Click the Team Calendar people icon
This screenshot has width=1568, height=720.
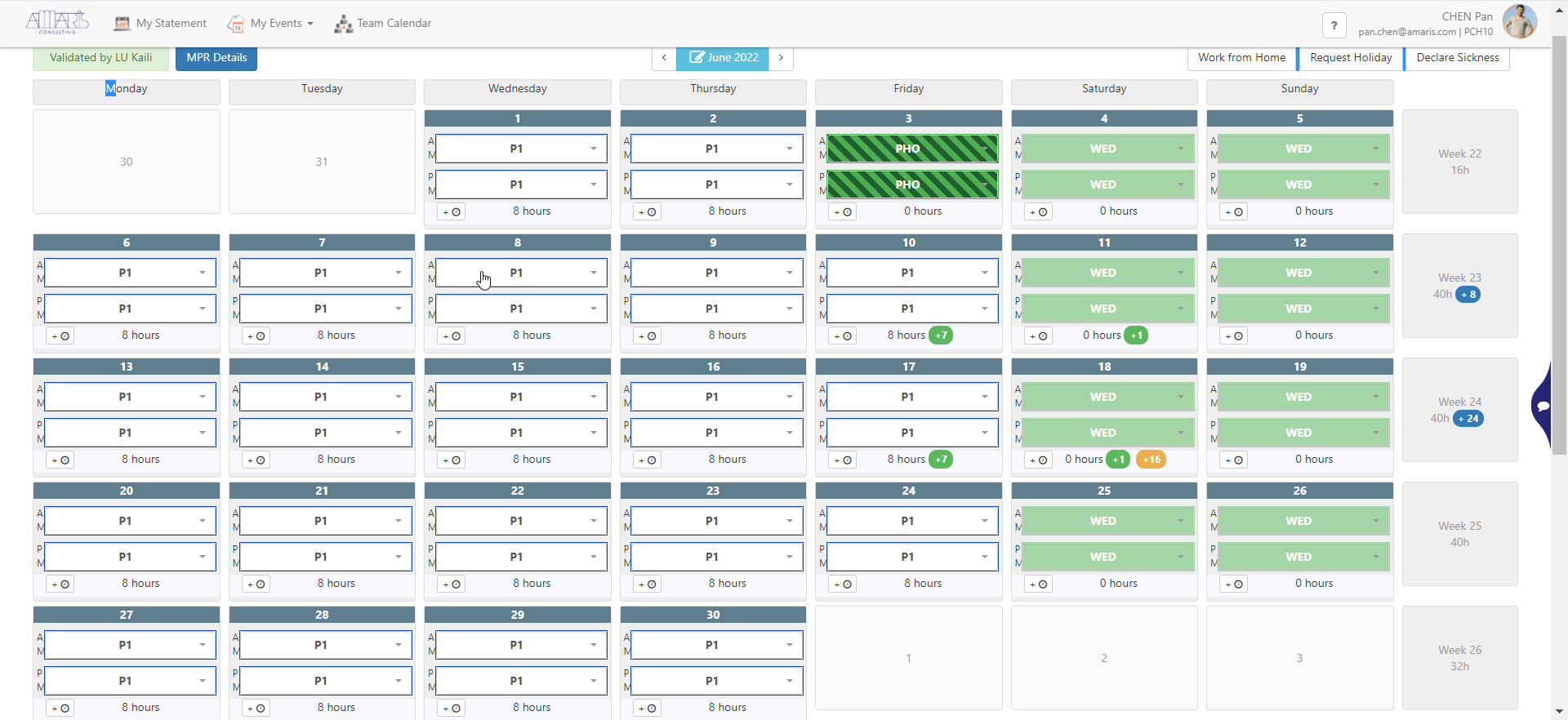343,24
